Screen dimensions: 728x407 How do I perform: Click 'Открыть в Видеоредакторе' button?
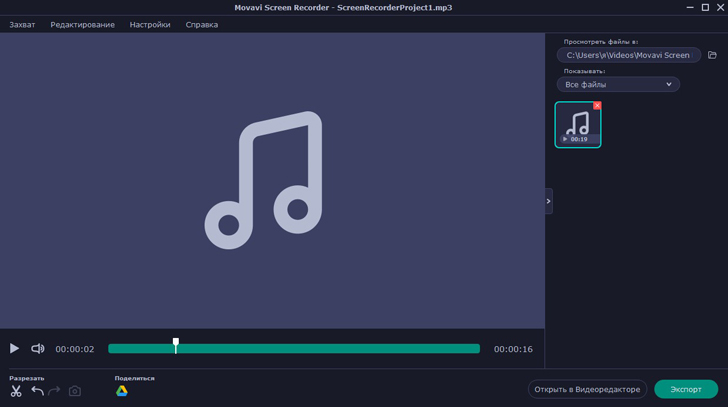587,389
